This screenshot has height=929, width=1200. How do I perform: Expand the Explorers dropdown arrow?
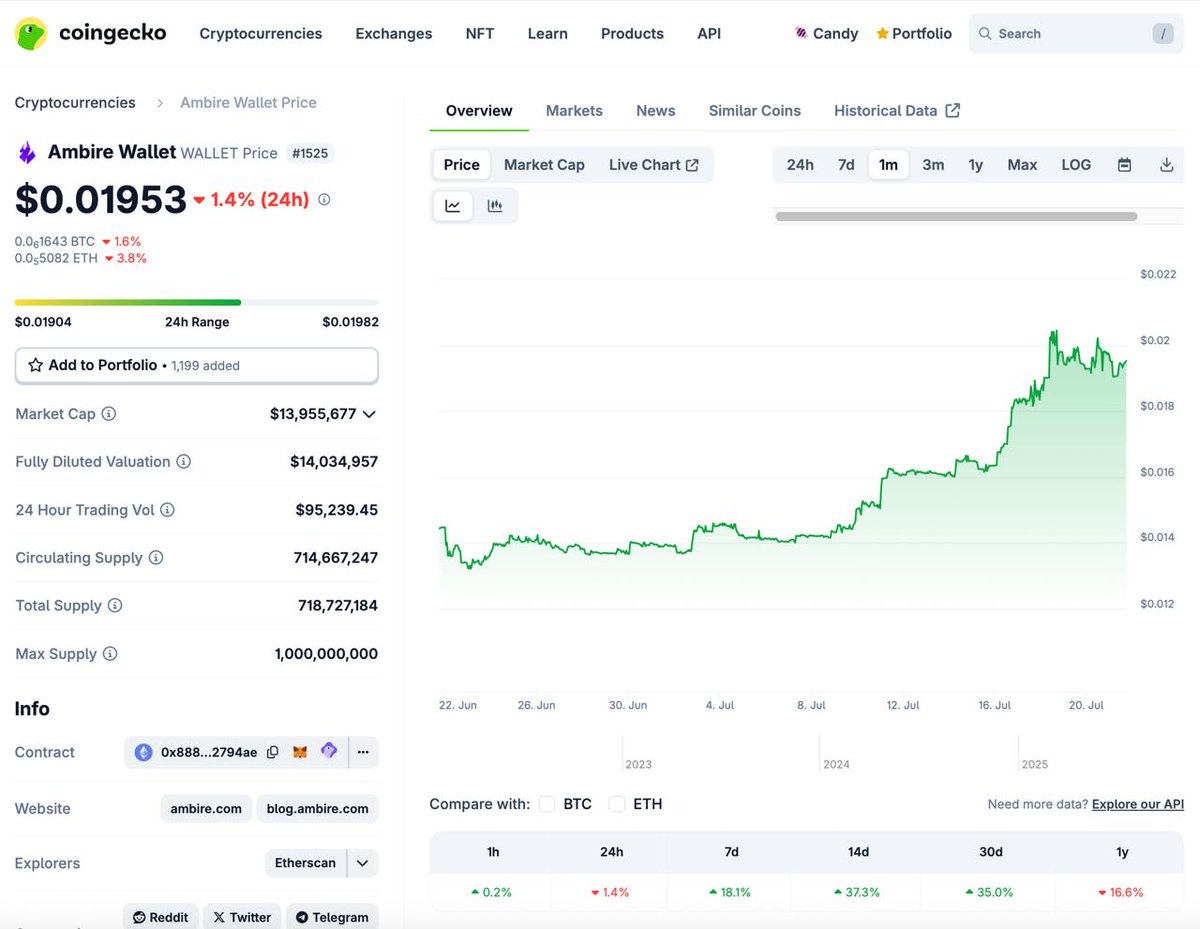(x=362, y=863)
